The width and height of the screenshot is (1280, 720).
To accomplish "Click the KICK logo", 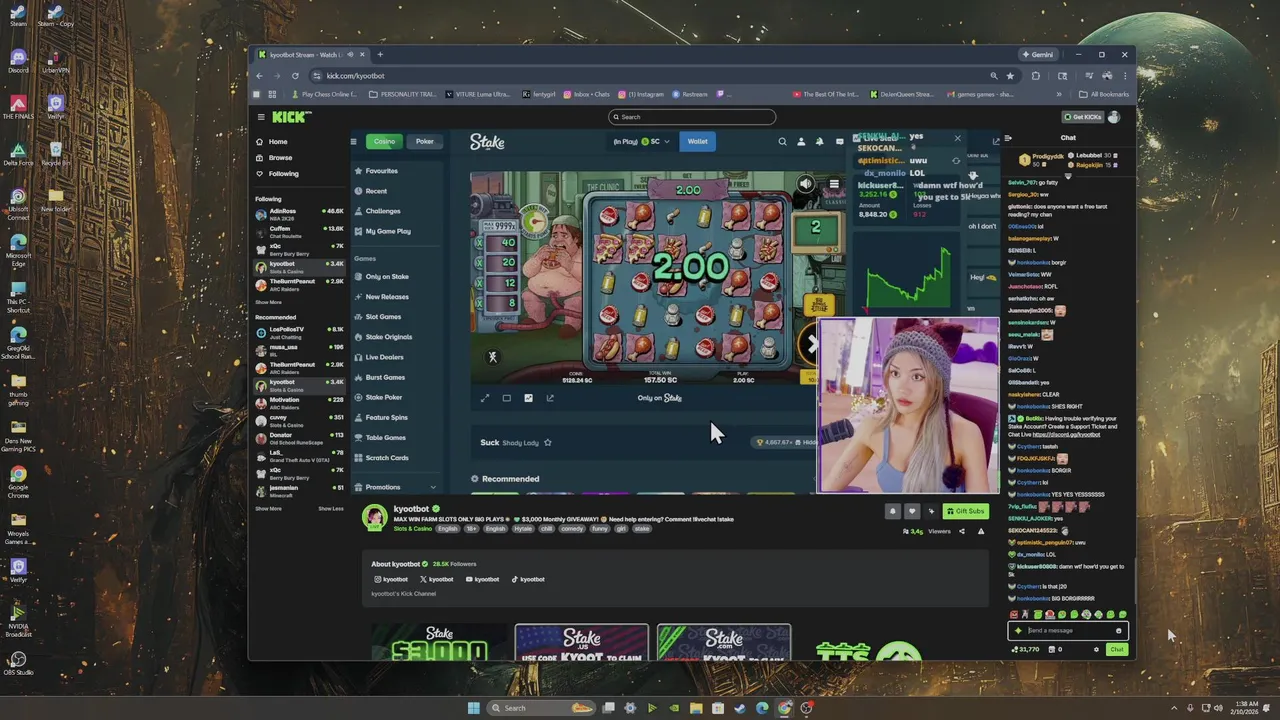I will (291, 117).
